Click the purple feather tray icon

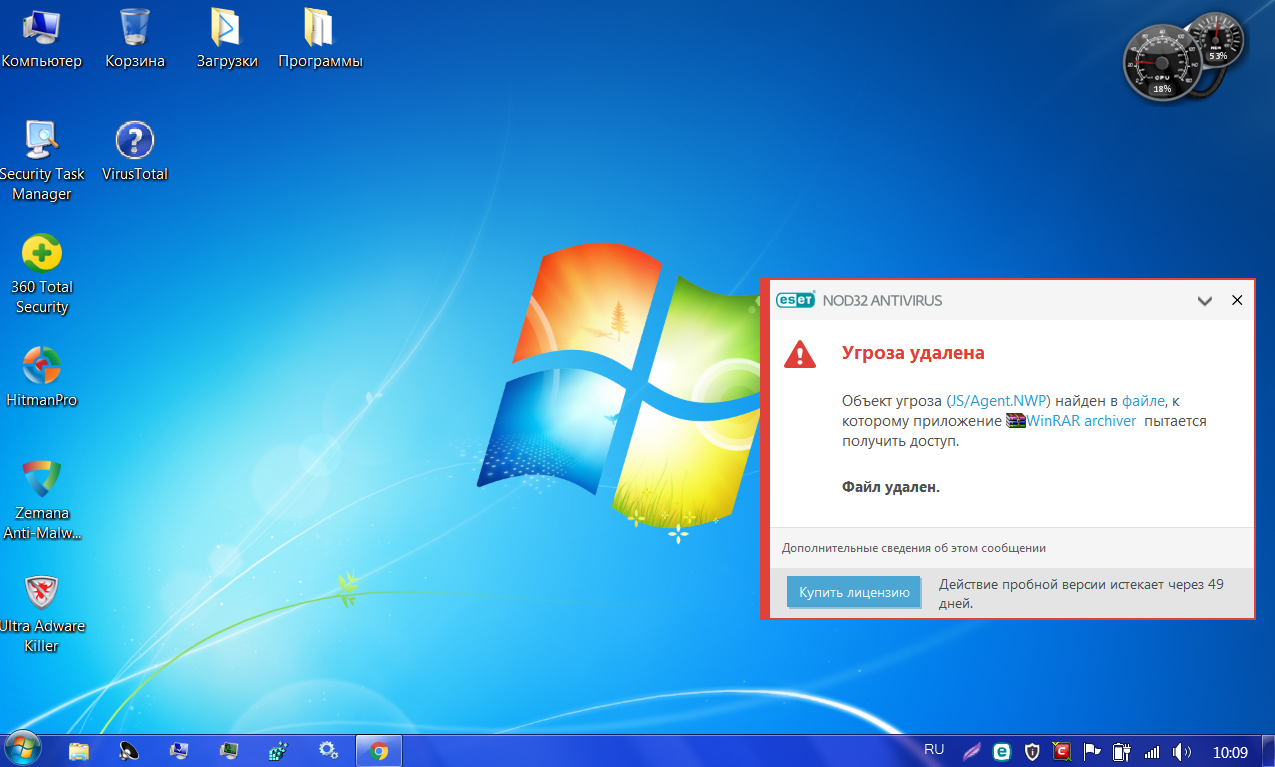click(x=971, y=751)
